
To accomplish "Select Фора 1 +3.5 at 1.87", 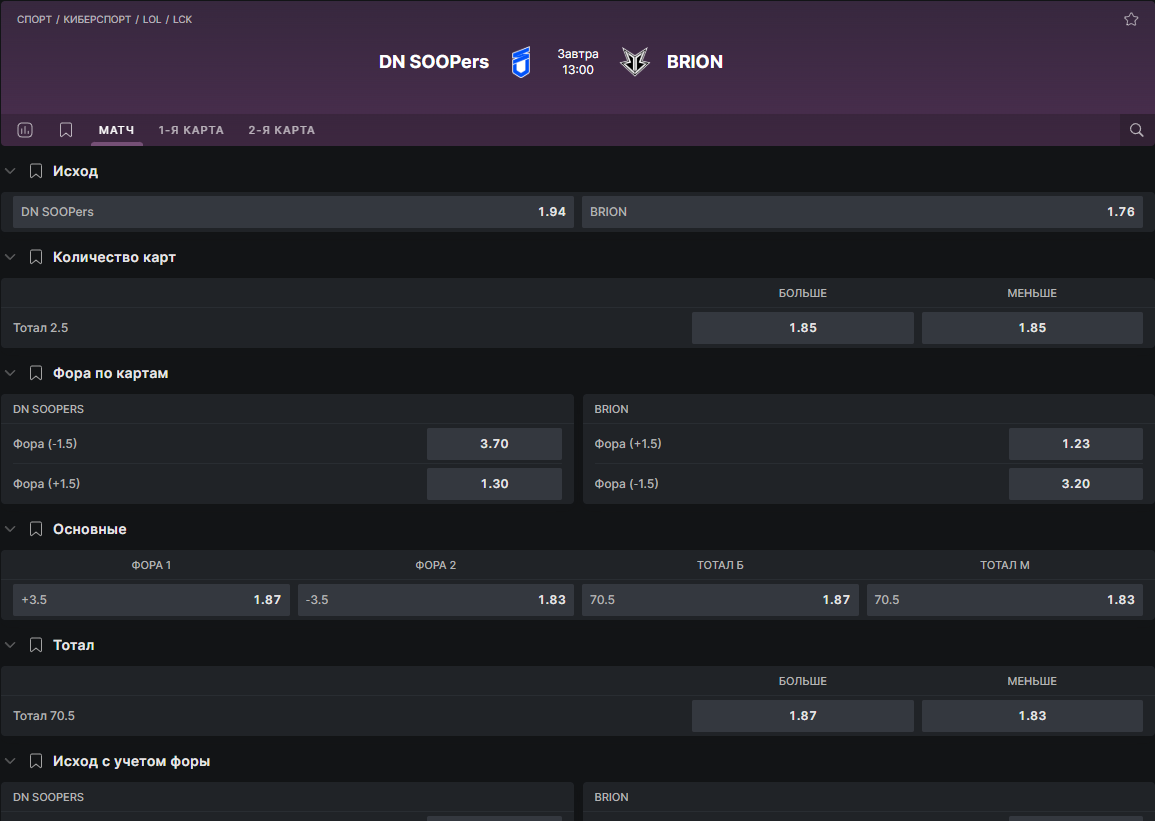I will click(151, 600).
